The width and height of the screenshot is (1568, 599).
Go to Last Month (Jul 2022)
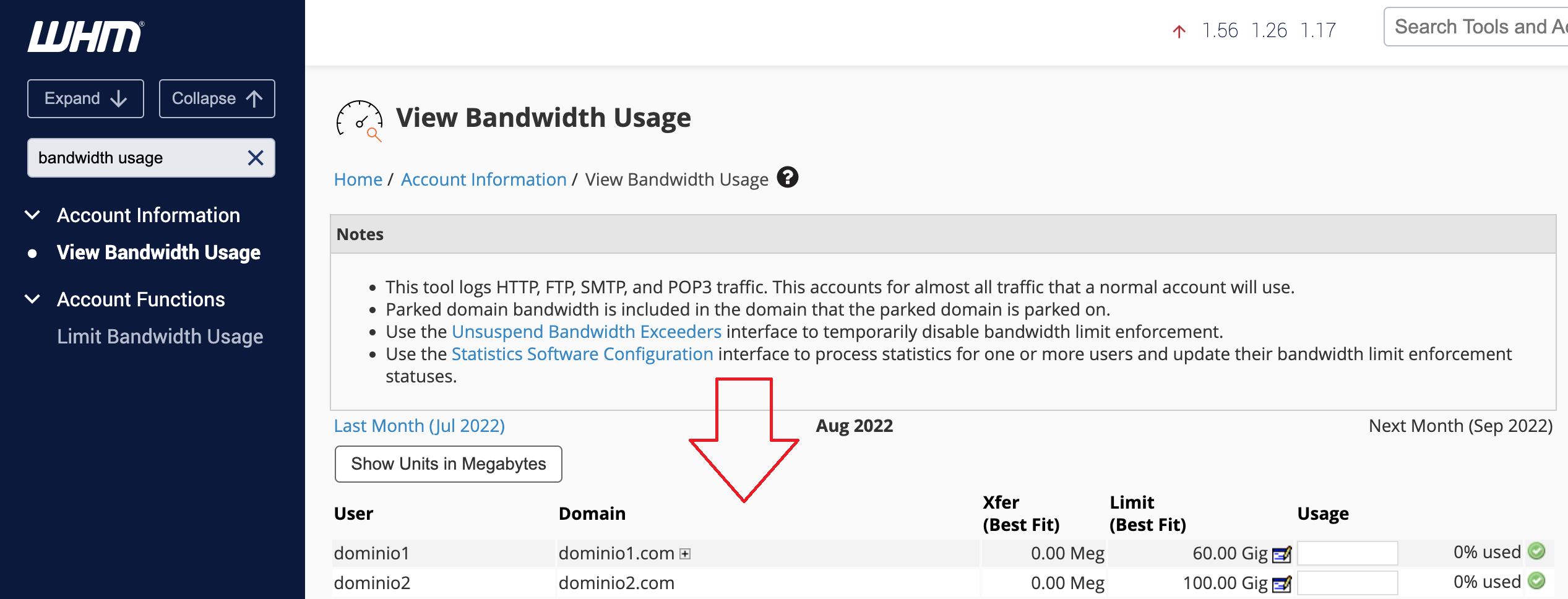tap(420, 426)
